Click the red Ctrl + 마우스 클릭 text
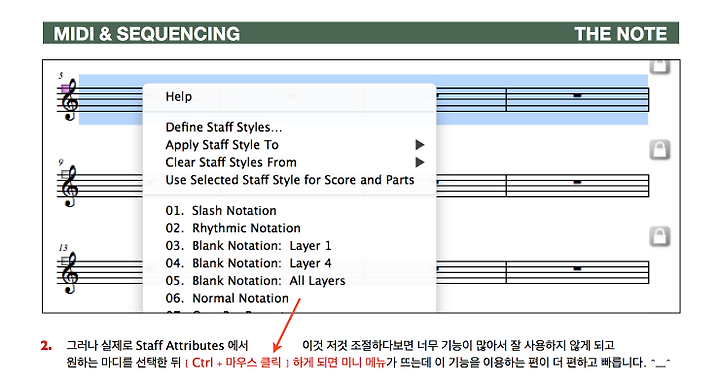Viewport: 720px width, 383px height. click(x=236, y=363)
